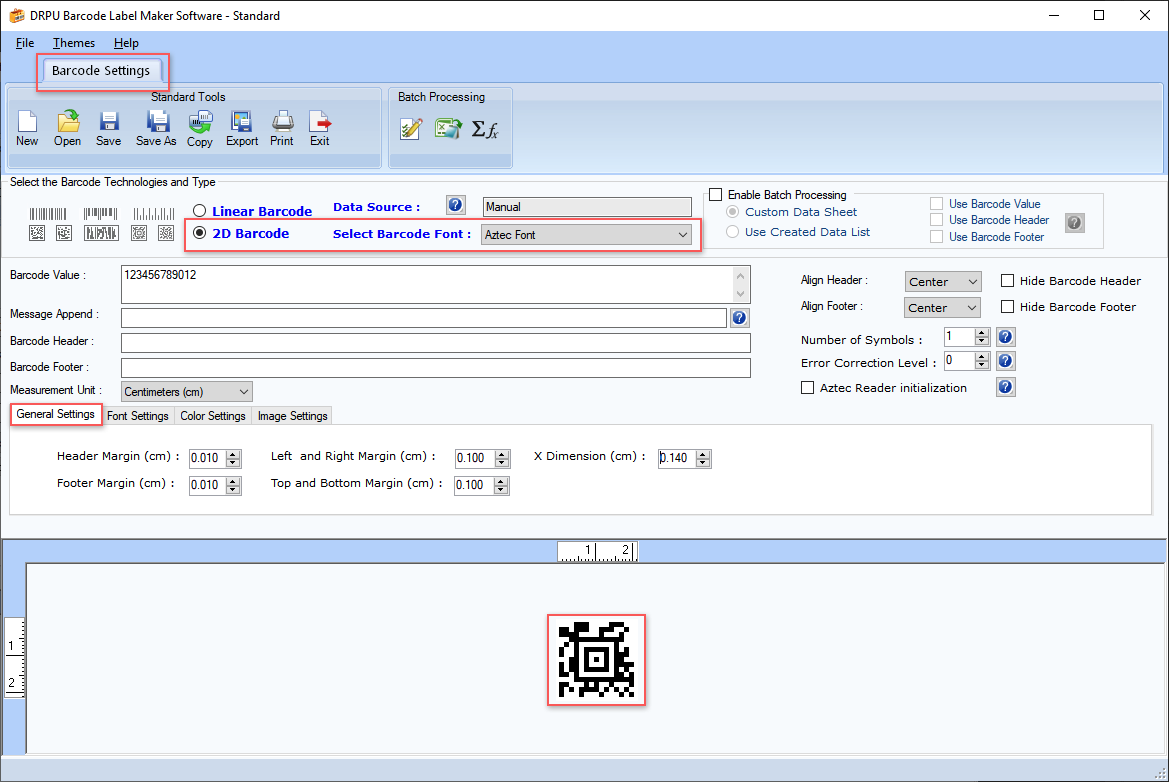1169x782 pixels.
Task: Increase Left and Right Margin spinner
Action: [502, 454]
